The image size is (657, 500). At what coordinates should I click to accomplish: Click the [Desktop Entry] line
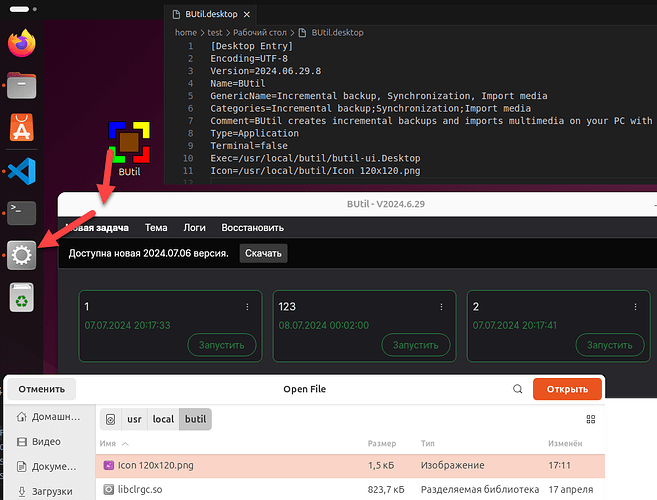point(251,46)
